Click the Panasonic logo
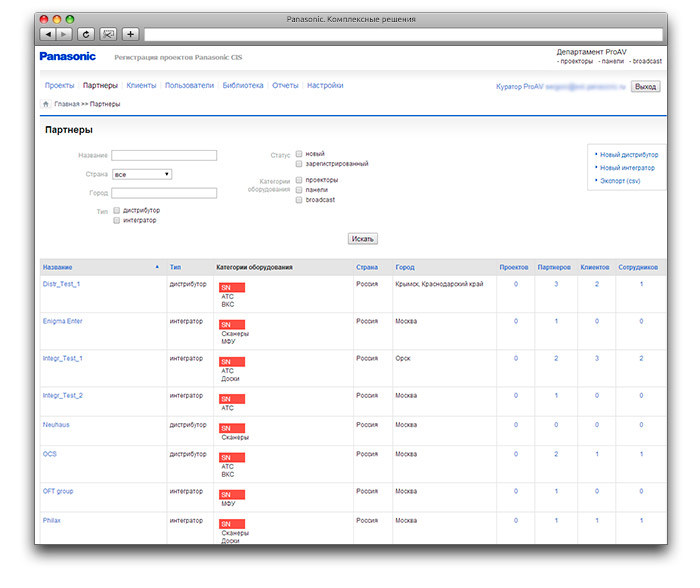This screenshot has width=700, height=588. (67, 56)
